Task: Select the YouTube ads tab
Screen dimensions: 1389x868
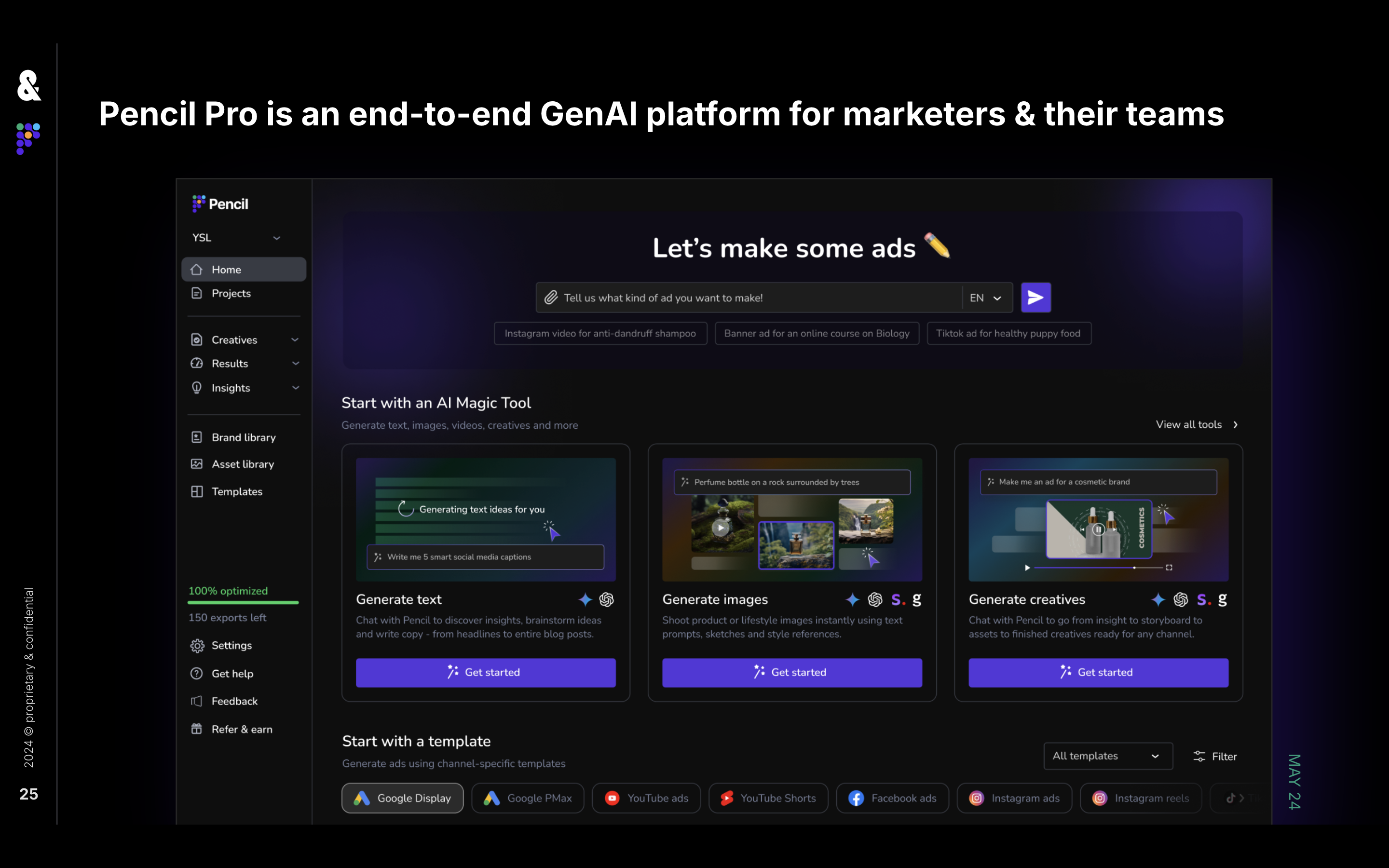Action: click(646, 798)
